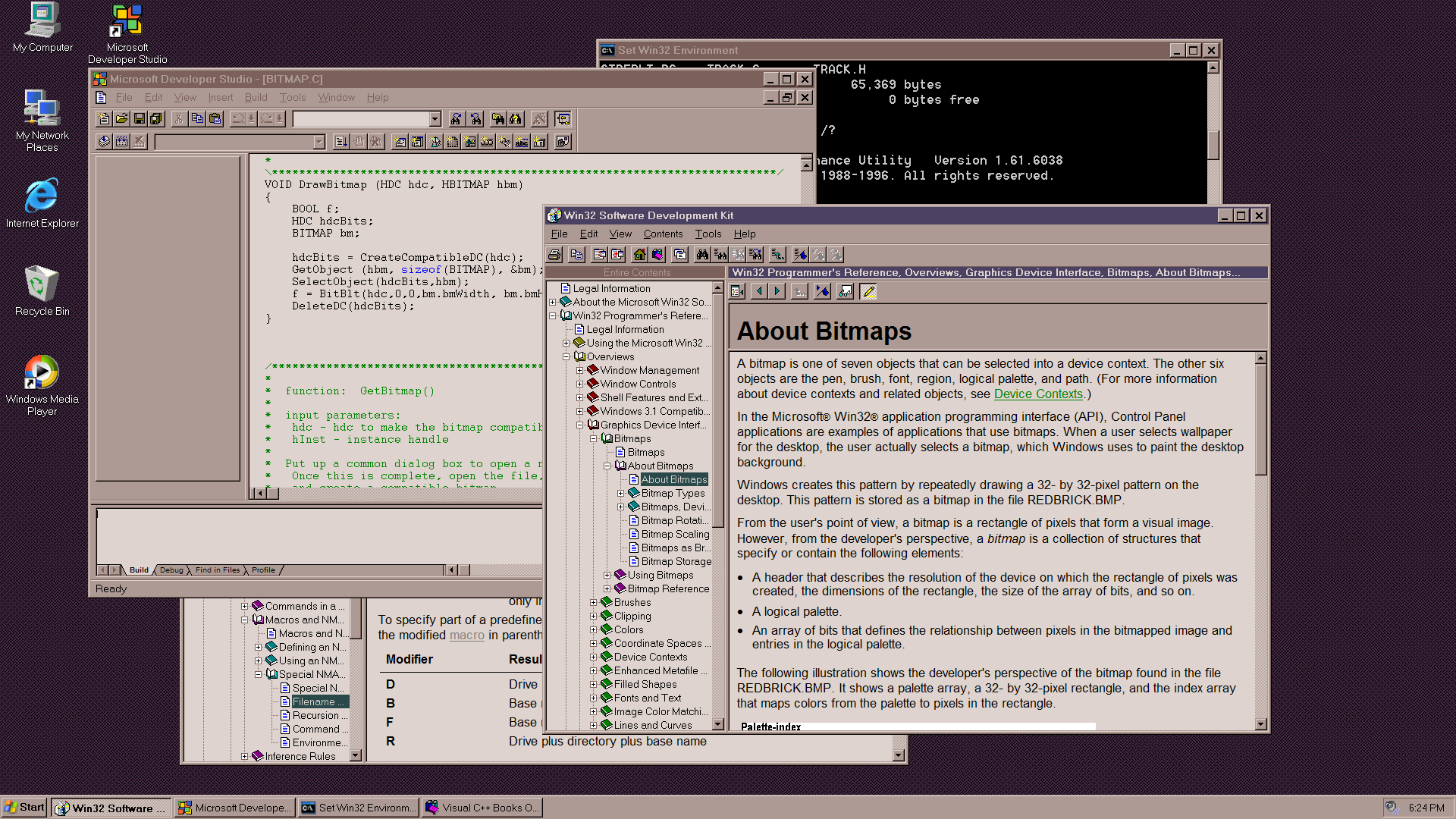The width and height of the screenshot is (1456, 819).
Task: Click the macro link in background help
Action: pos(466,635)
